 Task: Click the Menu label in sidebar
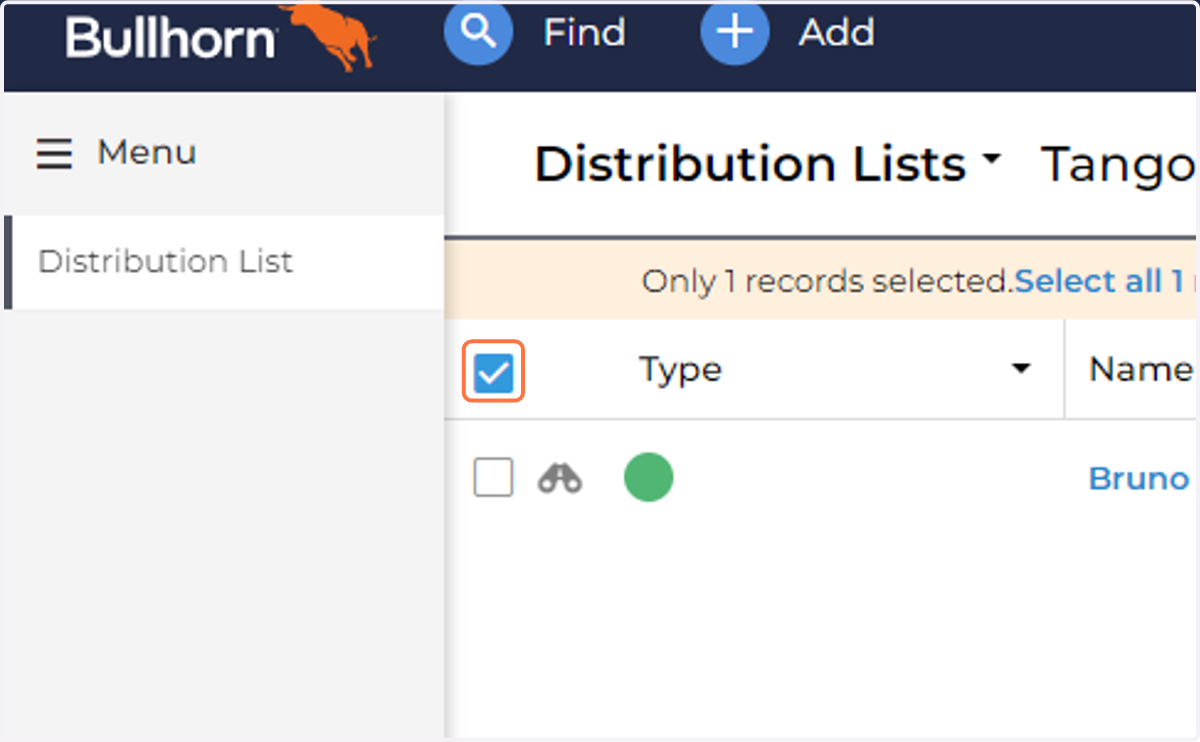(x=146, y=153)
